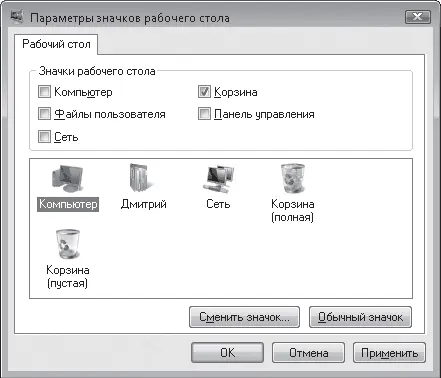Click the Корзина (пустая) label text
This screenshot has height=378, width=441.
coord(68,276)
